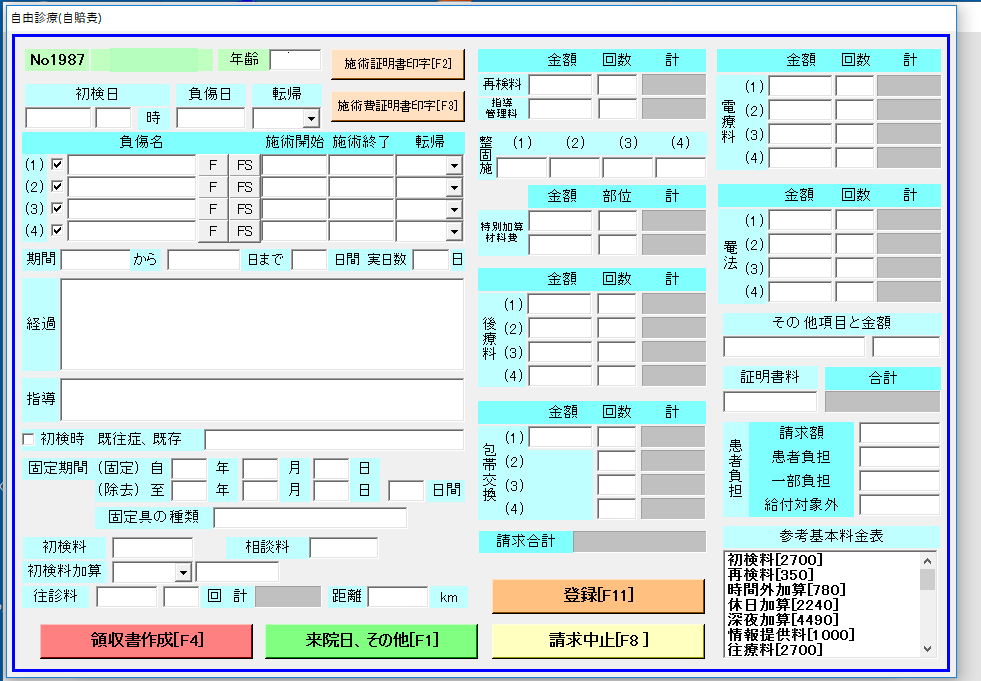Toggle the checkbox for injury row (3)
981x681 pixels.
58,209
